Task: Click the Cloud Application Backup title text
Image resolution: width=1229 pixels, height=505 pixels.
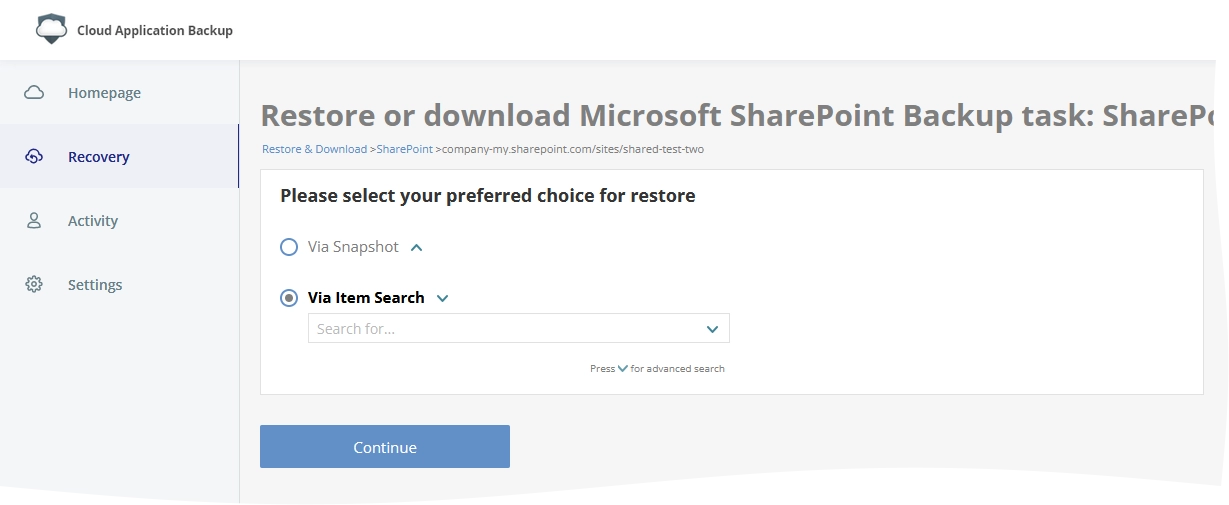Action: click(155, 30)
